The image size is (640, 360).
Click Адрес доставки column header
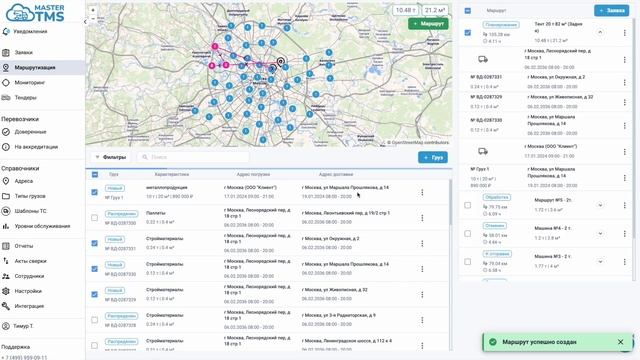point(336,174)
